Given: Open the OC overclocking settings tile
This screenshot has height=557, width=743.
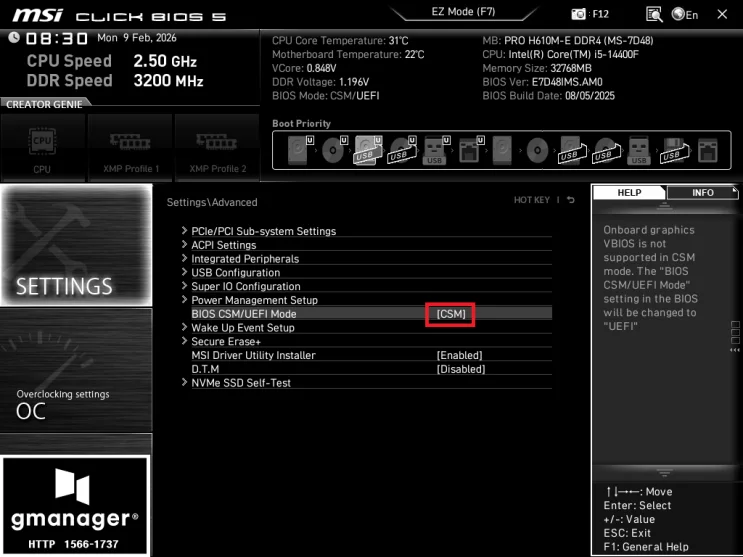Looking at the screenshot, I should click(x=76, y=370).
